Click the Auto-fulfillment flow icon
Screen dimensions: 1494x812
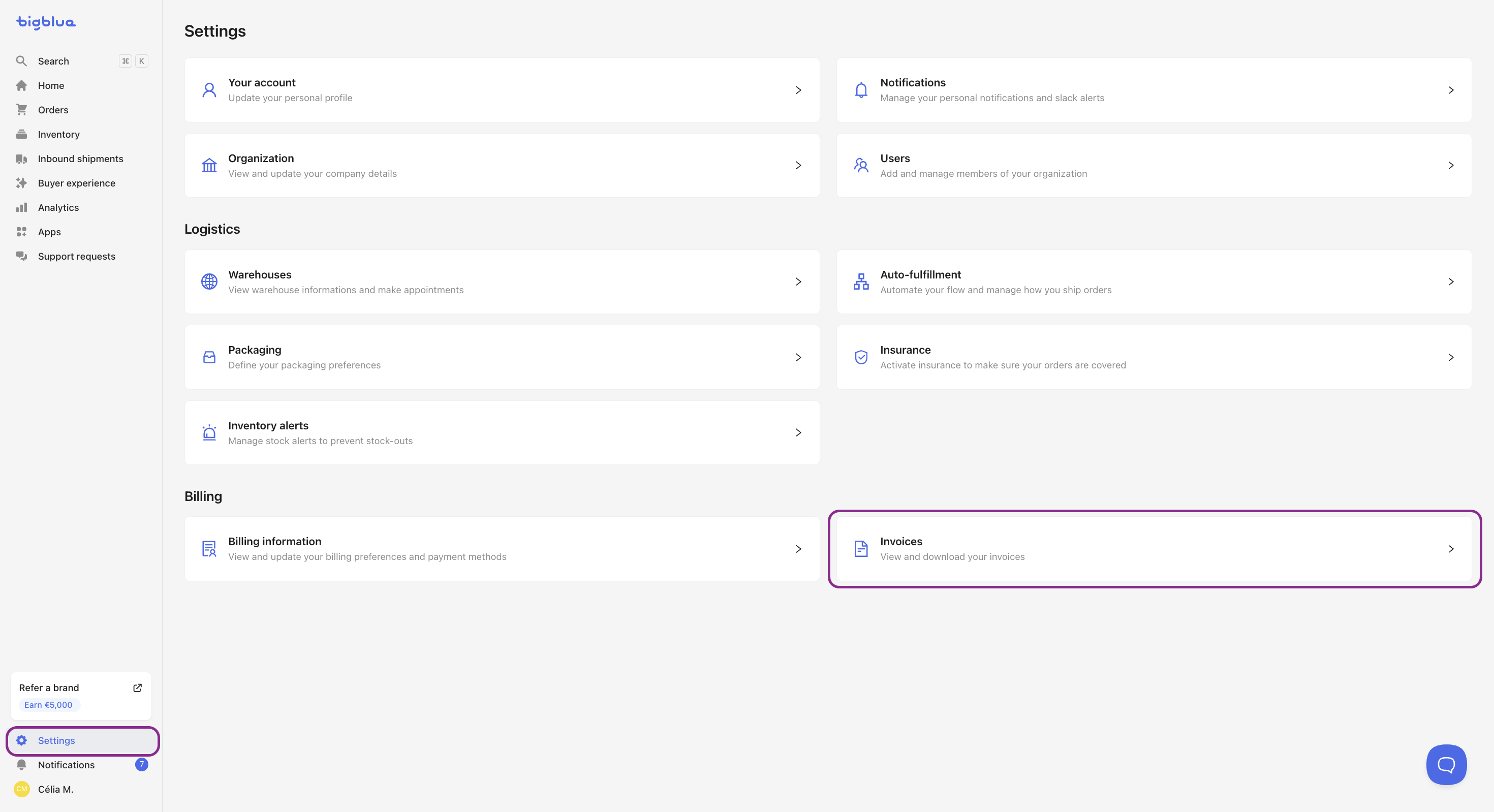(861, 282)
